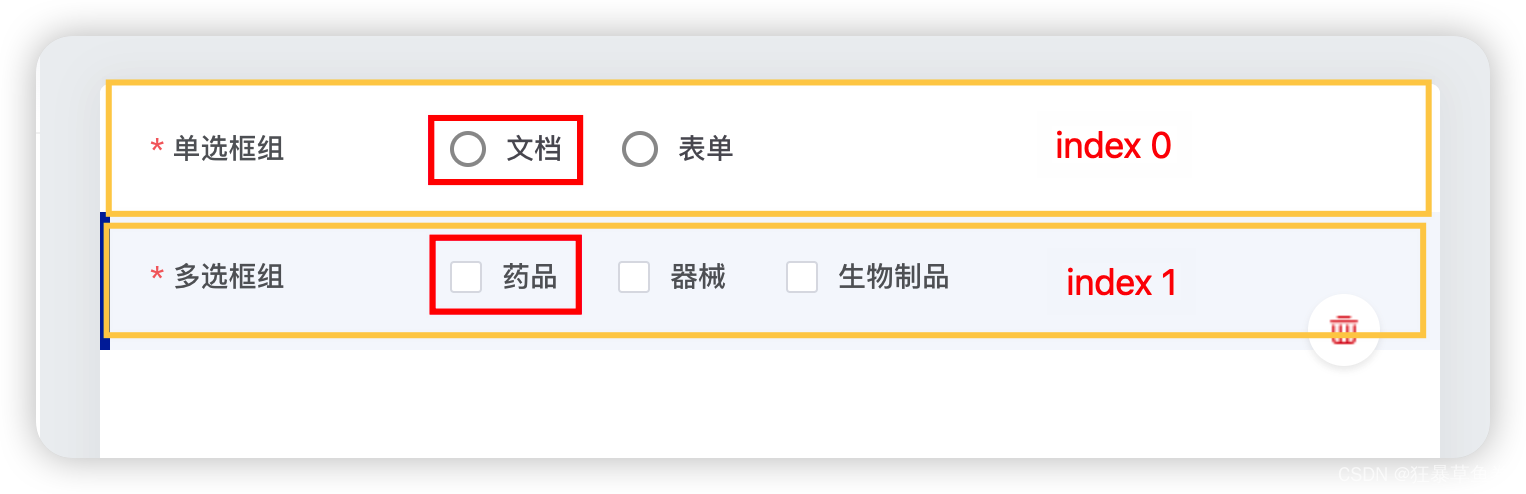This screenshot has height=494, width=1526.
Task: Click the red index 0 annotation
Action: pyautogui.click(x=1113, y=147)
